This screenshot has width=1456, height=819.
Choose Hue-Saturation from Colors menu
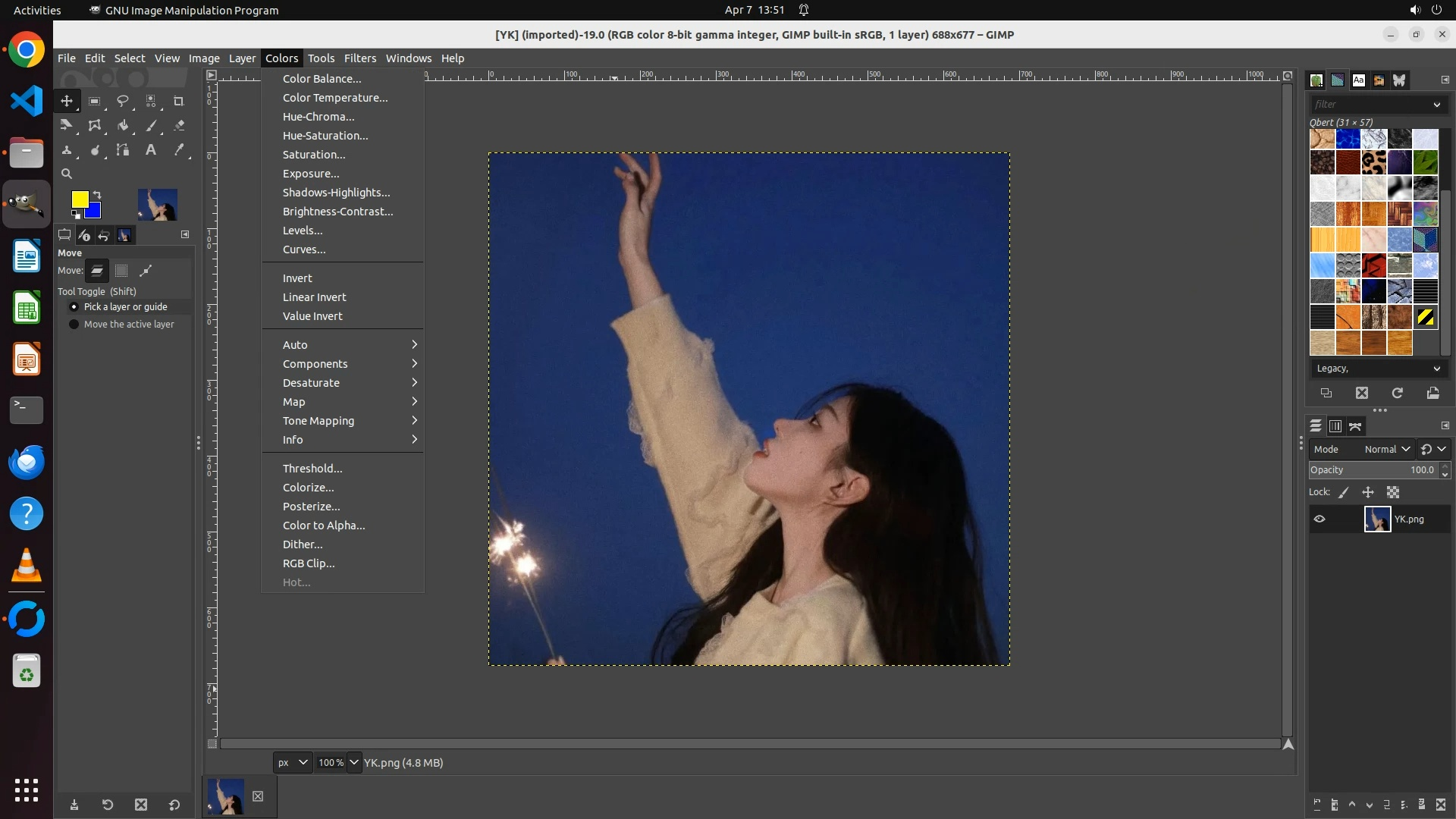point(325,136)
